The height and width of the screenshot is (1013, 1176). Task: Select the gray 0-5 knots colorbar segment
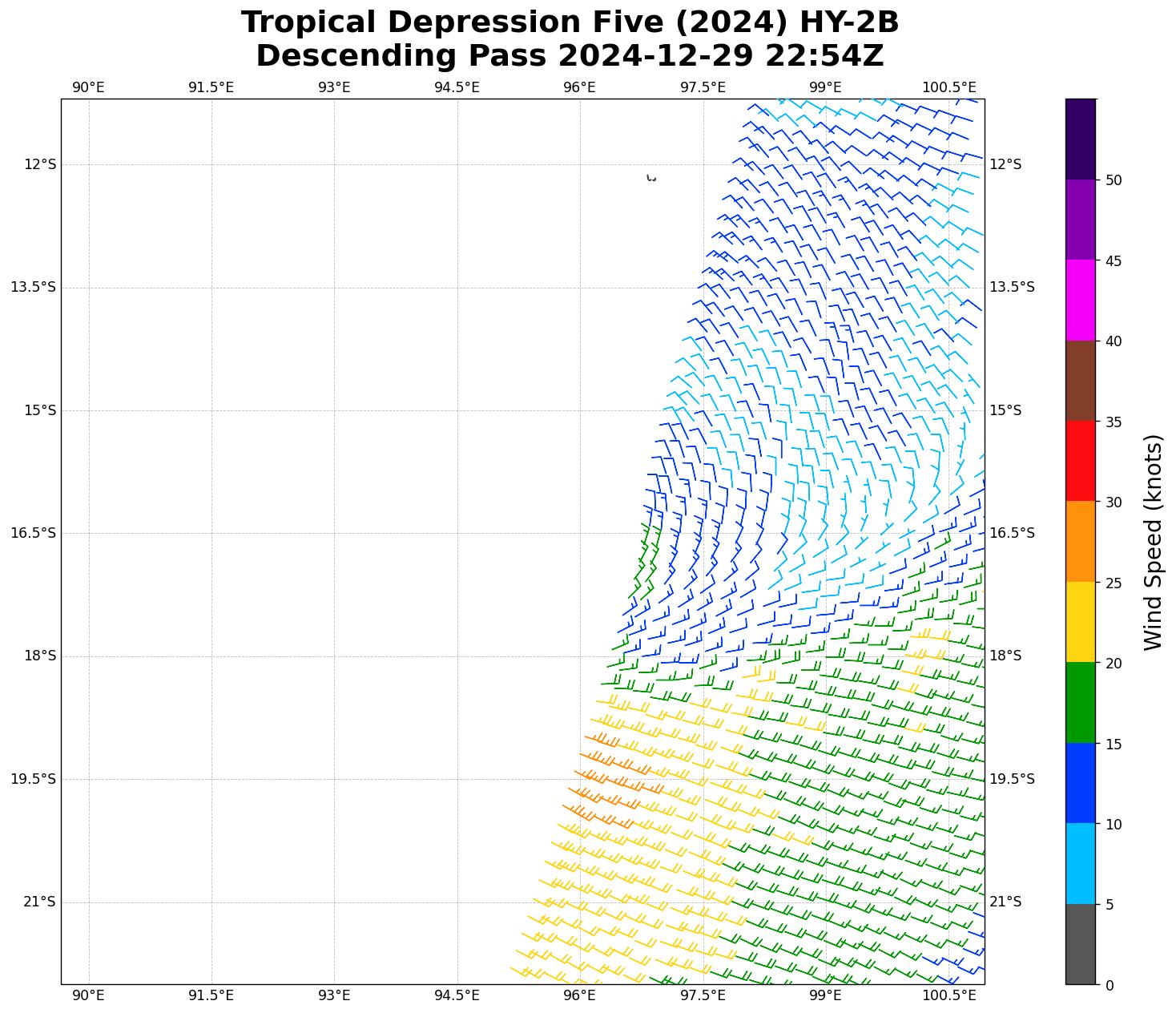[1080, 943]
